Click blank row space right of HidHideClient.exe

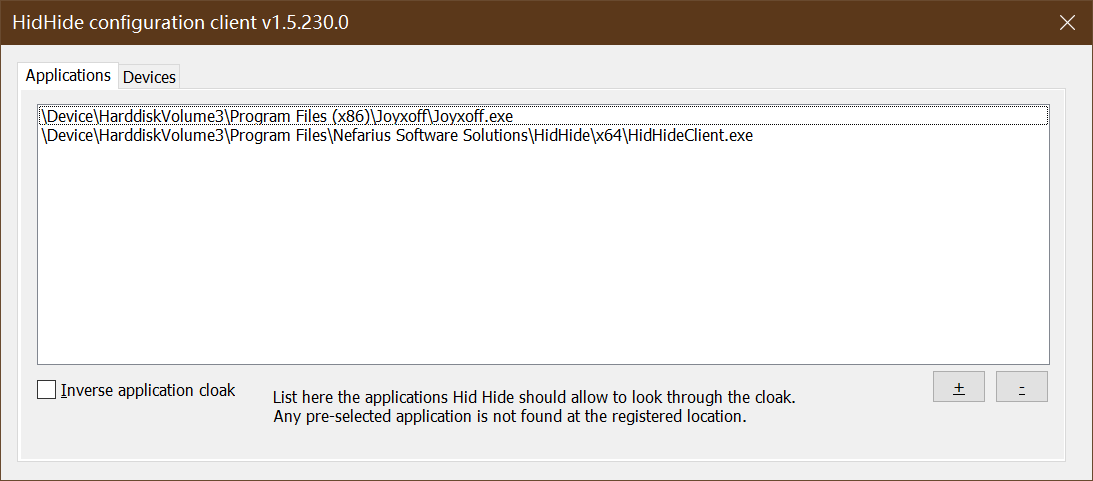tap(900, 135)
